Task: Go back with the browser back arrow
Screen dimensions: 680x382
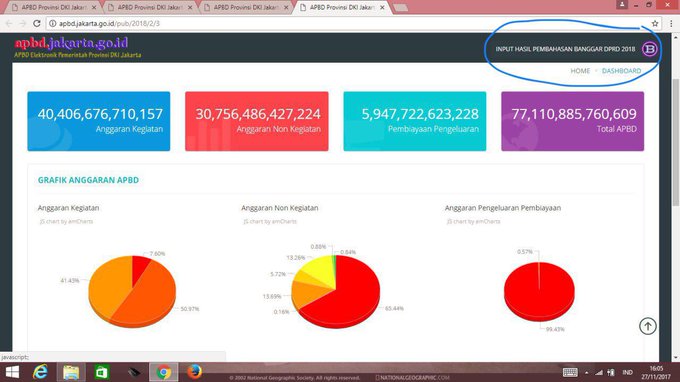Action: coord(9,23)
